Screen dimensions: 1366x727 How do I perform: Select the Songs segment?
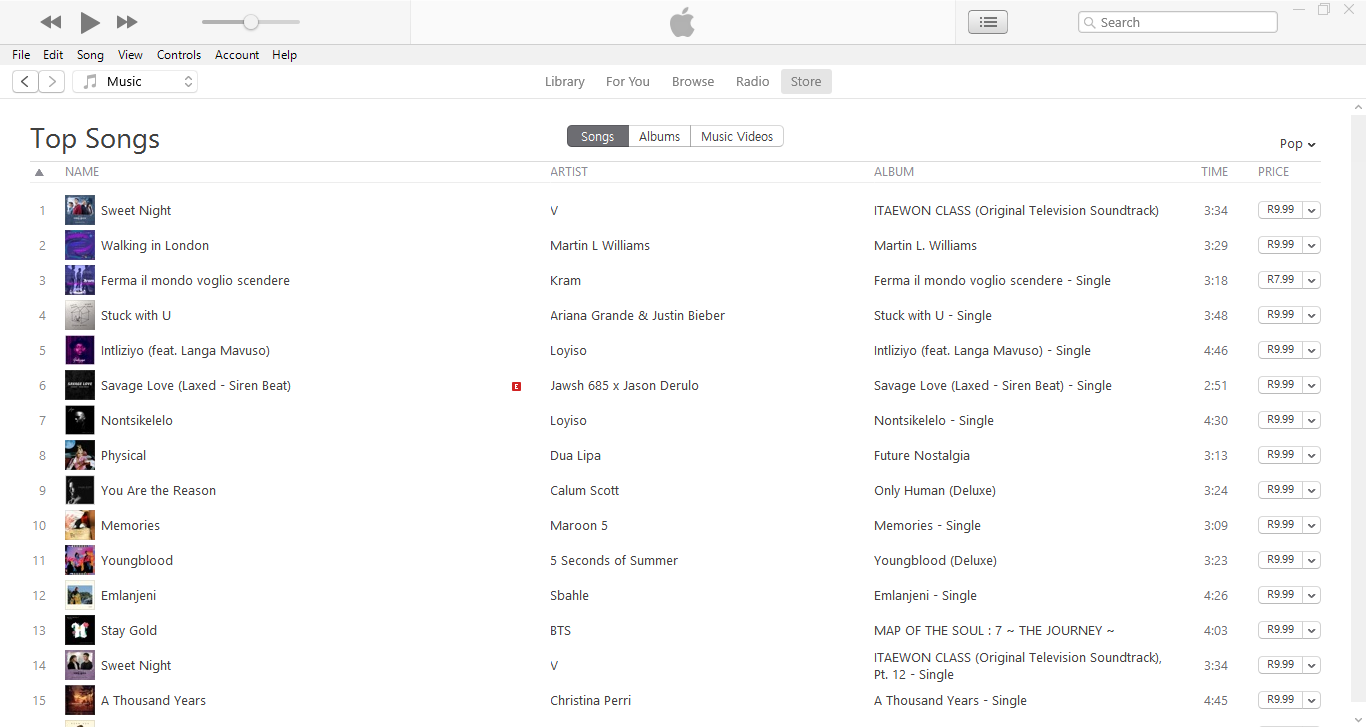[598, 137]
